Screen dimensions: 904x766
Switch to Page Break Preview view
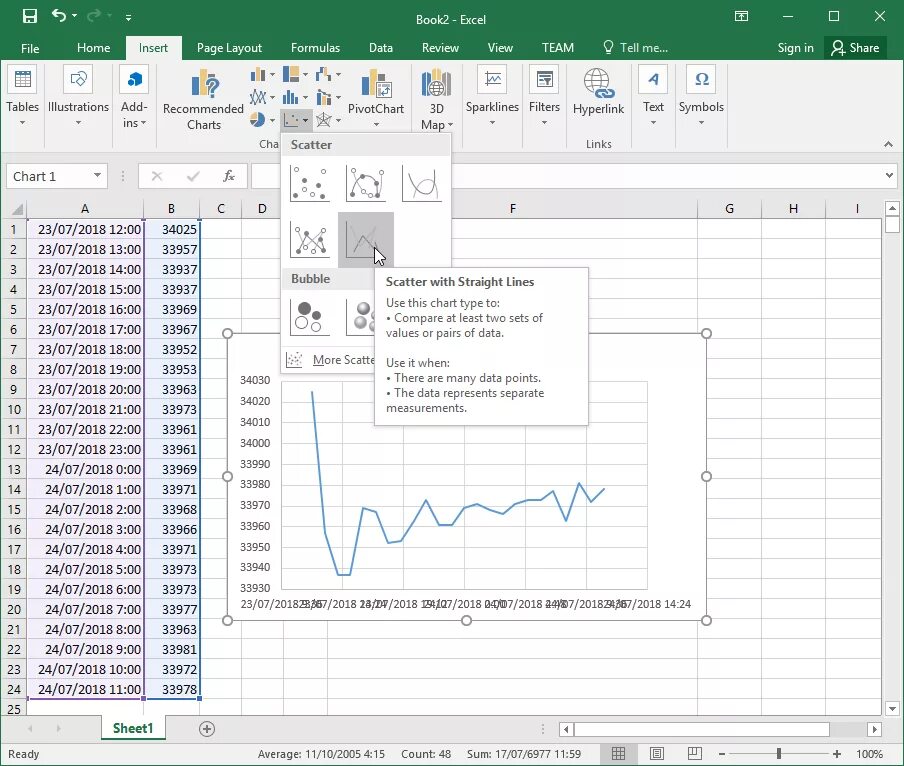695,754
